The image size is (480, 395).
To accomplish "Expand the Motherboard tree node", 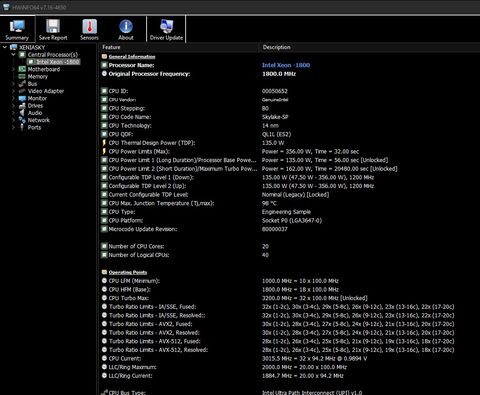I will click(x=13, y=69).
